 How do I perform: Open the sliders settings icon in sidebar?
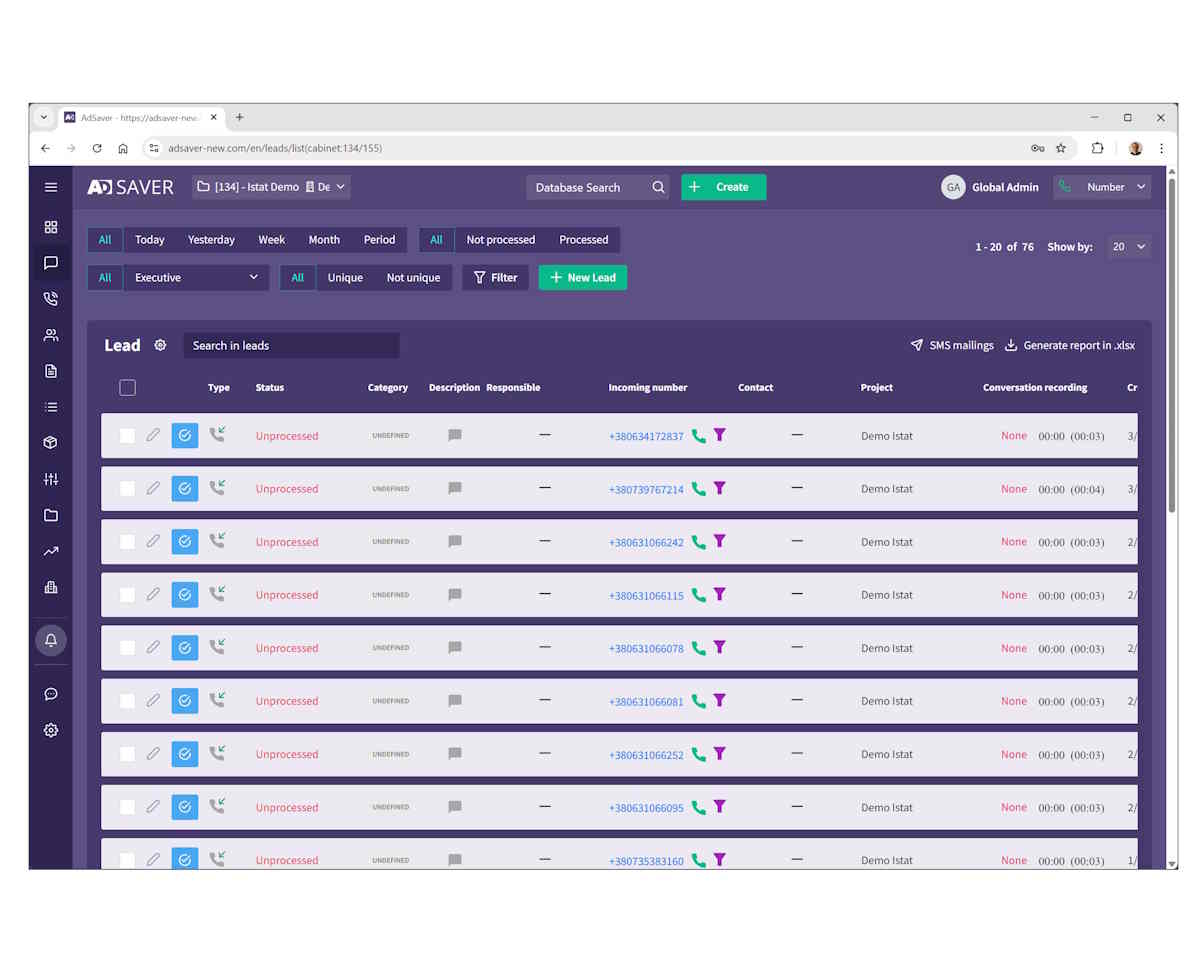pos(51,479)
